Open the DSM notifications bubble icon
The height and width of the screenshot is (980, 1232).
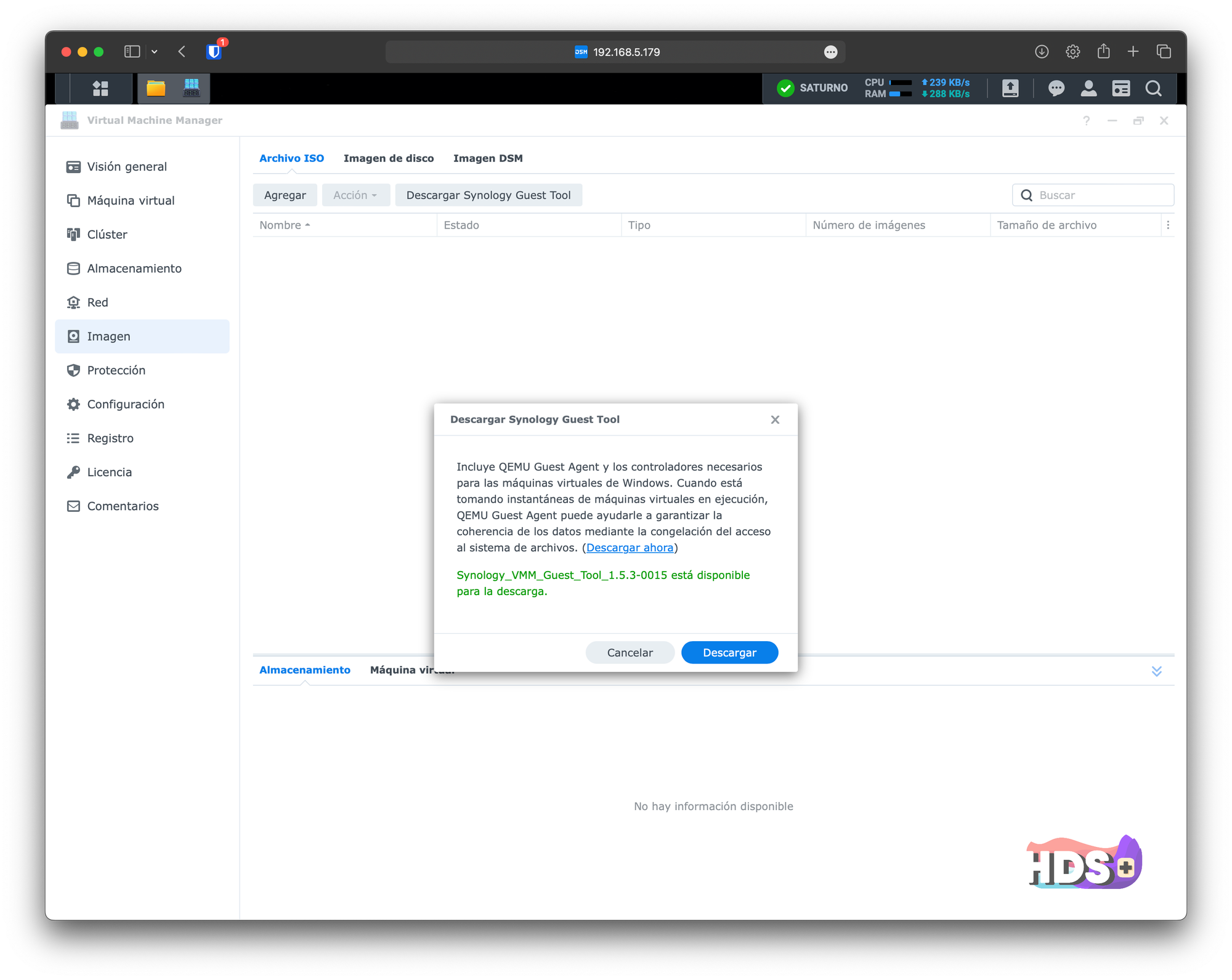point(1056,89)
